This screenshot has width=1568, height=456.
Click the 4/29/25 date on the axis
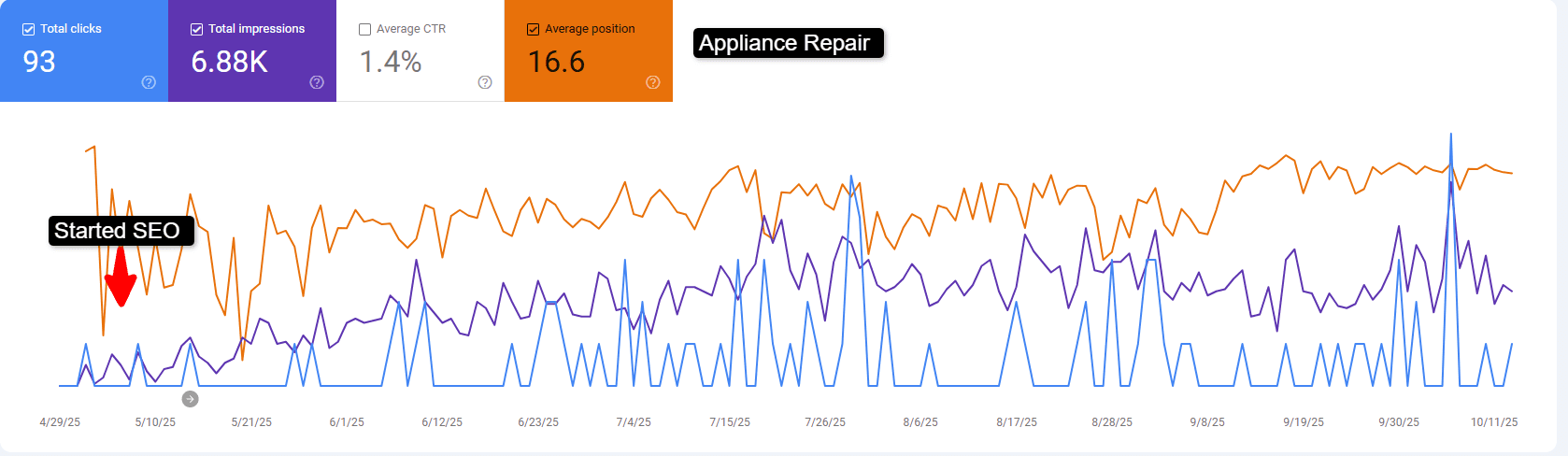tap(60, 422)
